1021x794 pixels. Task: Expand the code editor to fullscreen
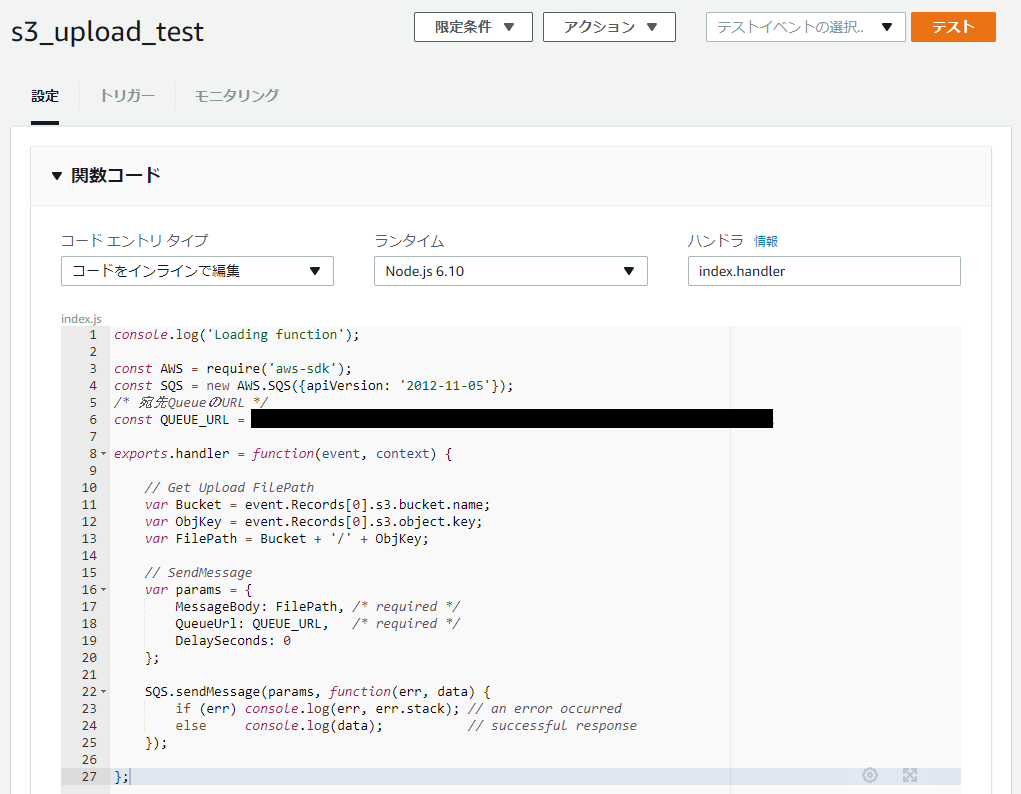910,775
